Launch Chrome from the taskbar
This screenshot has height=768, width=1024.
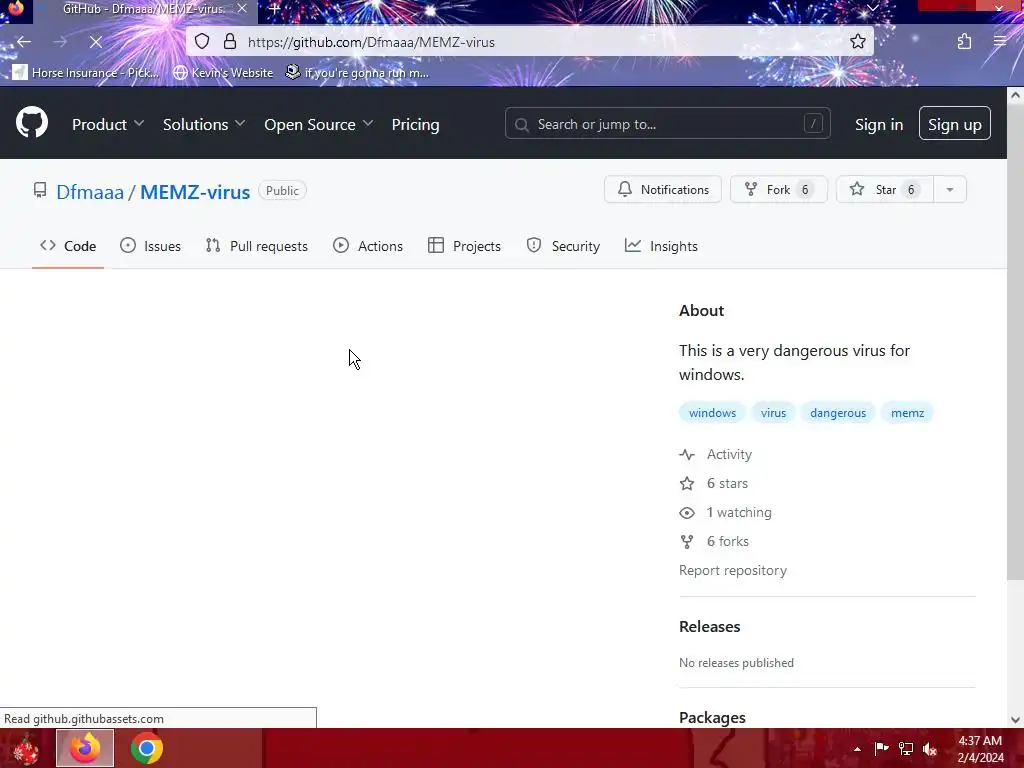coord(146,748)
